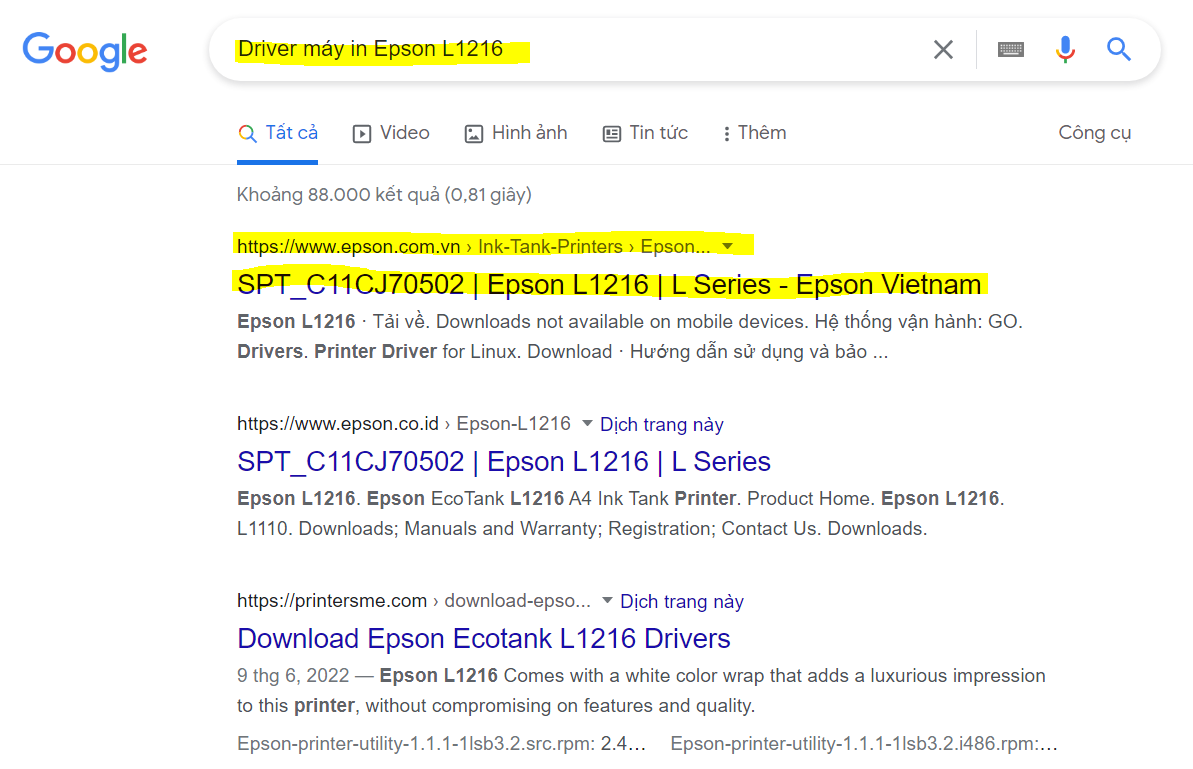Click the Google logo

[x=85, y=51]
